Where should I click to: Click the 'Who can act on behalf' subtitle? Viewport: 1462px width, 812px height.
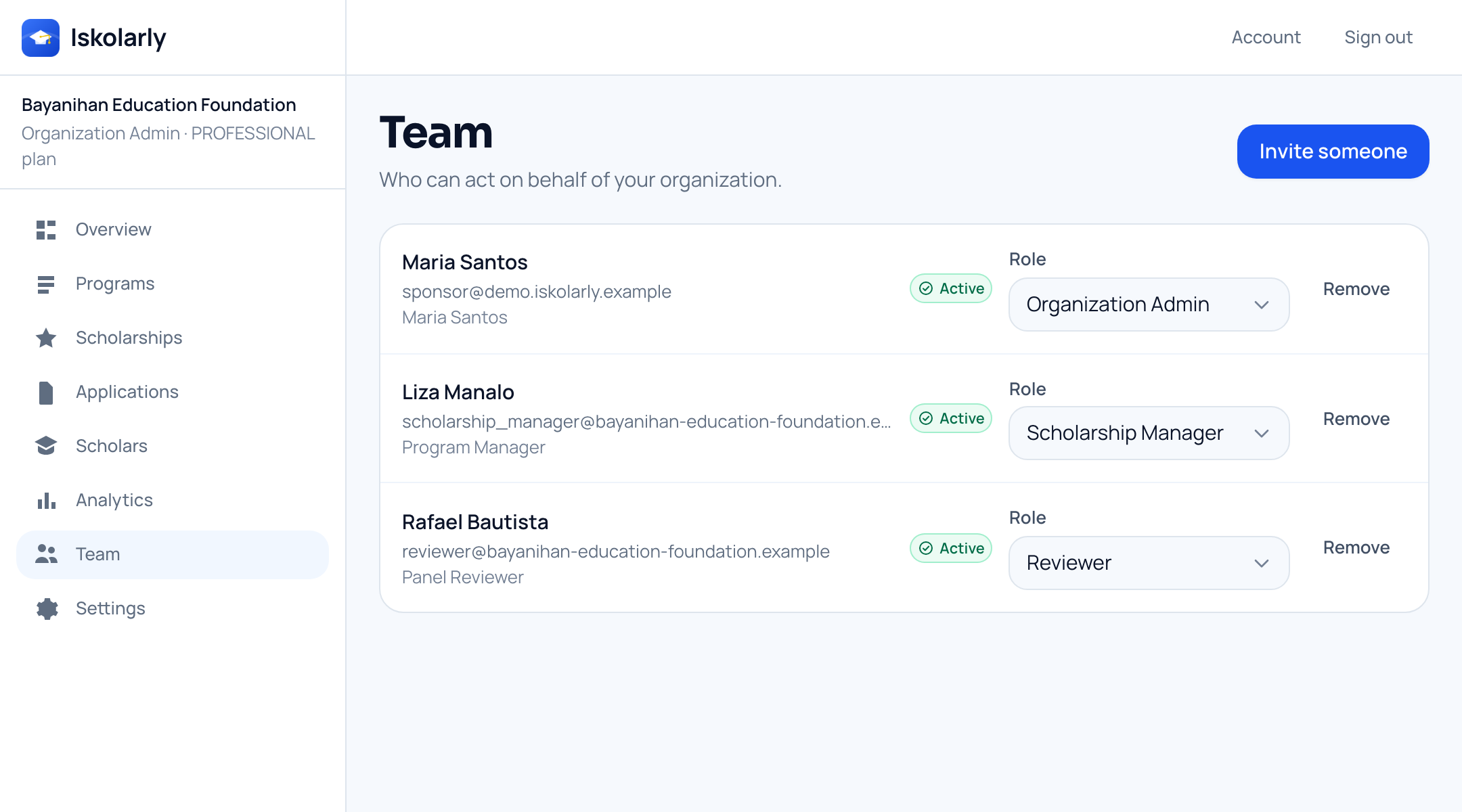pos(581,180)
